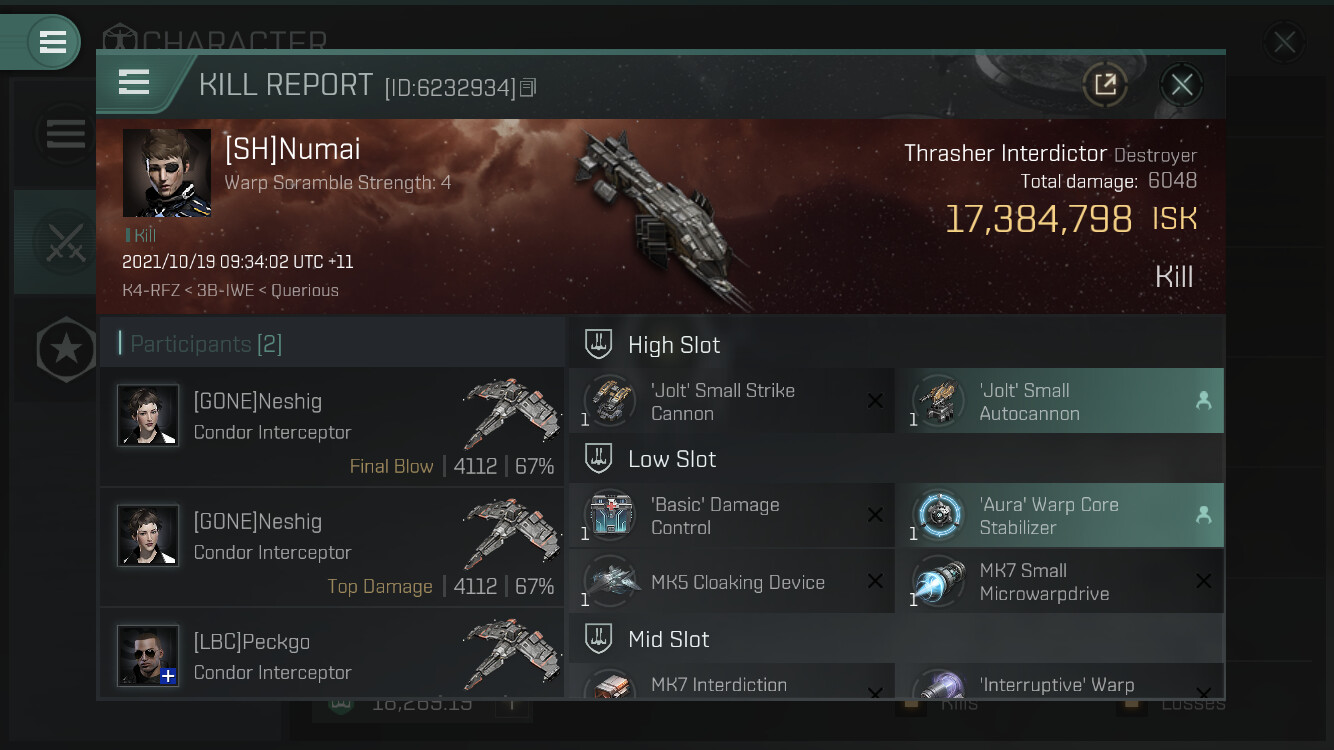Open the star hexagon sidebar tab
This screenshot has width=1334, height=750.
click(x=66, y=350)
